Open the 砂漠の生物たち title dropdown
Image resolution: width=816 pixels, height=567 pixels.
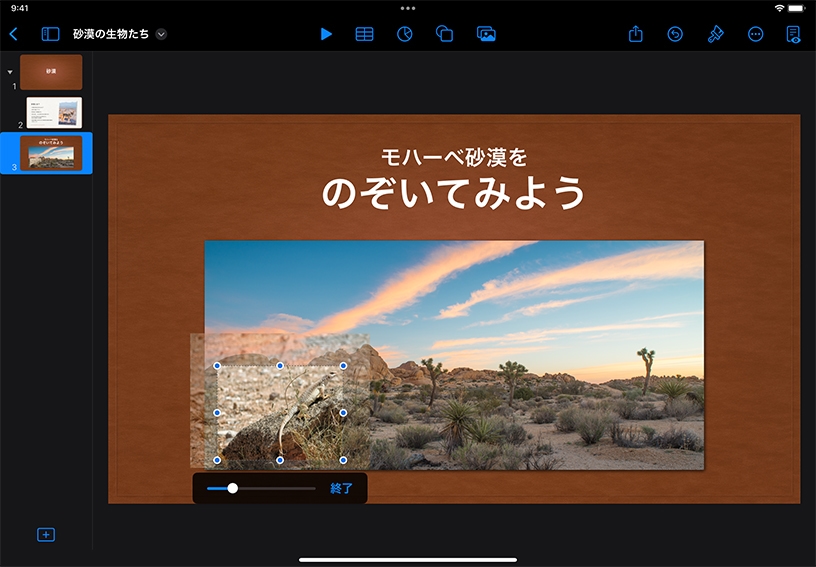click(161, 34)
